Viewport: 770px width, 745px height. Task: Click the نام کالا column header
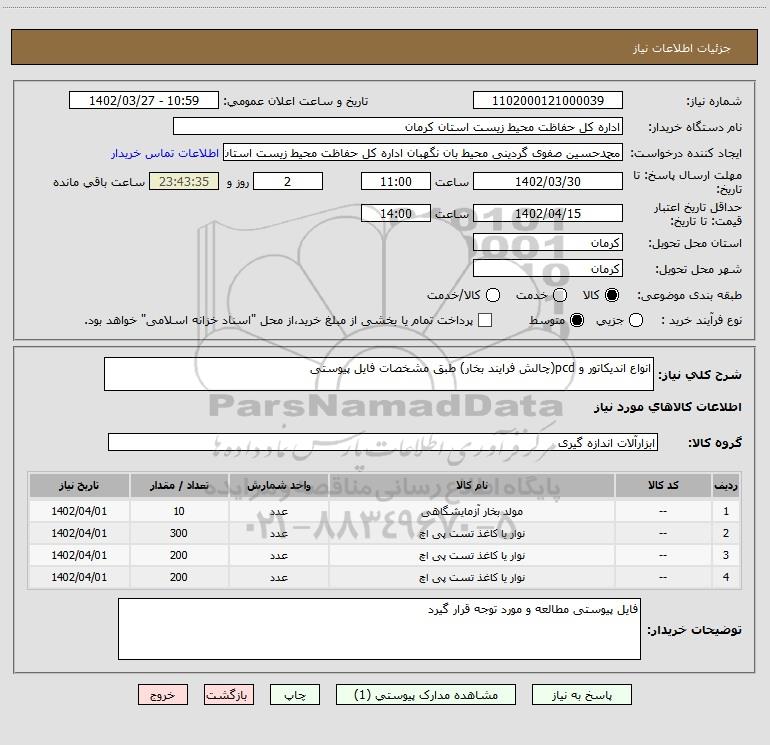(471, 485)
